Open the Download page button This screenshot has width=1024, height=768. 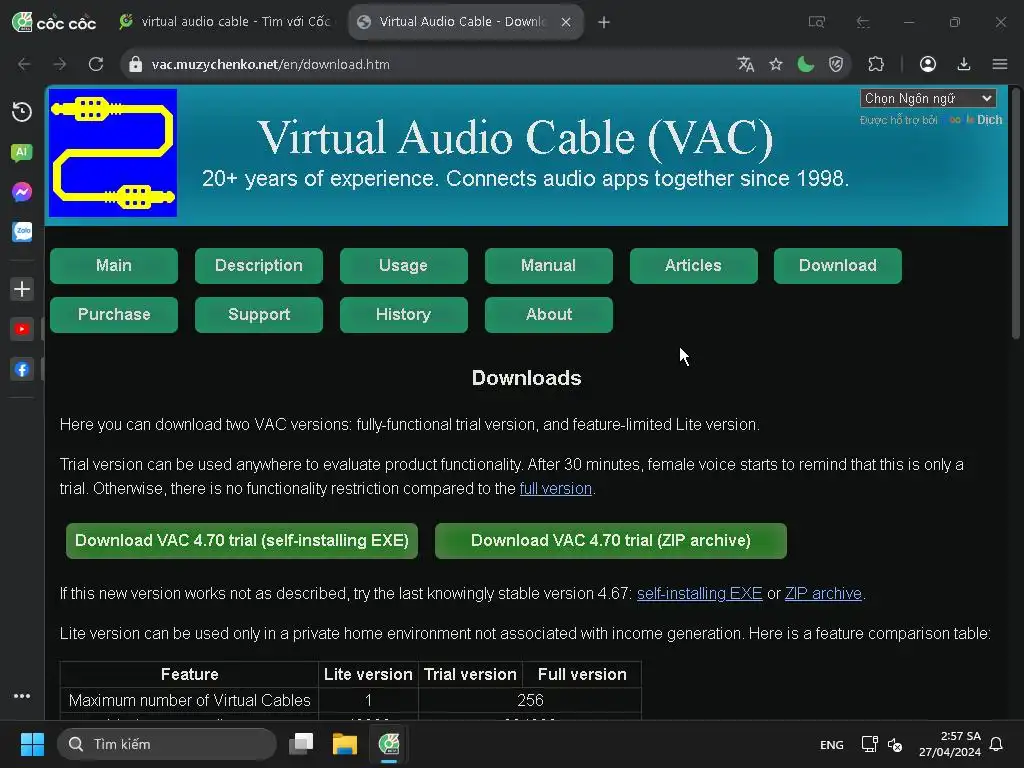pyautogui.click(x=838, y=266)
